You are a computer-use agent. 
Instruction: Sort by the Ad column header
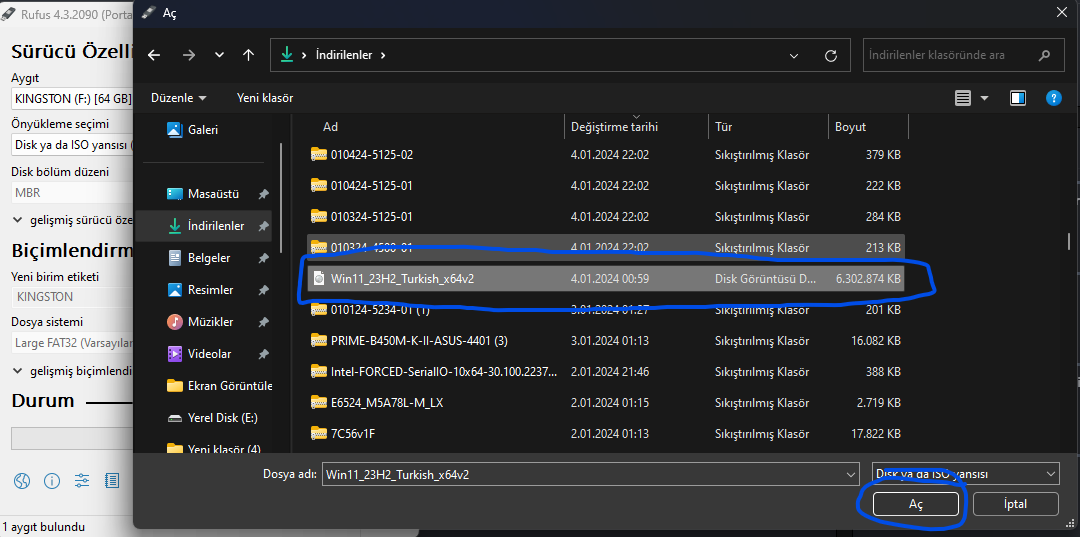331,127
